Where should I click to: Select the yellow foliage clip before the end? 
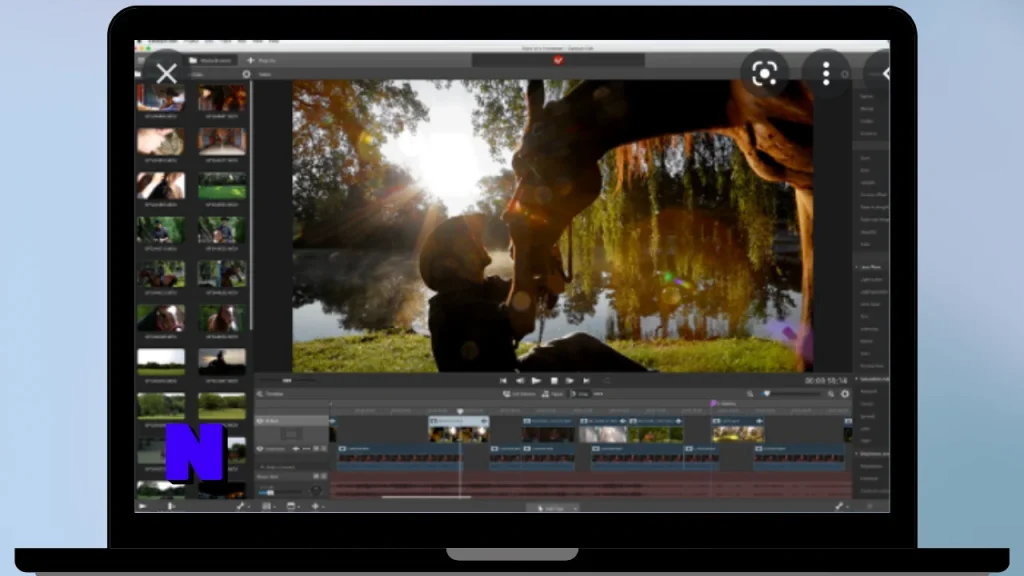(x=738, y=430)
